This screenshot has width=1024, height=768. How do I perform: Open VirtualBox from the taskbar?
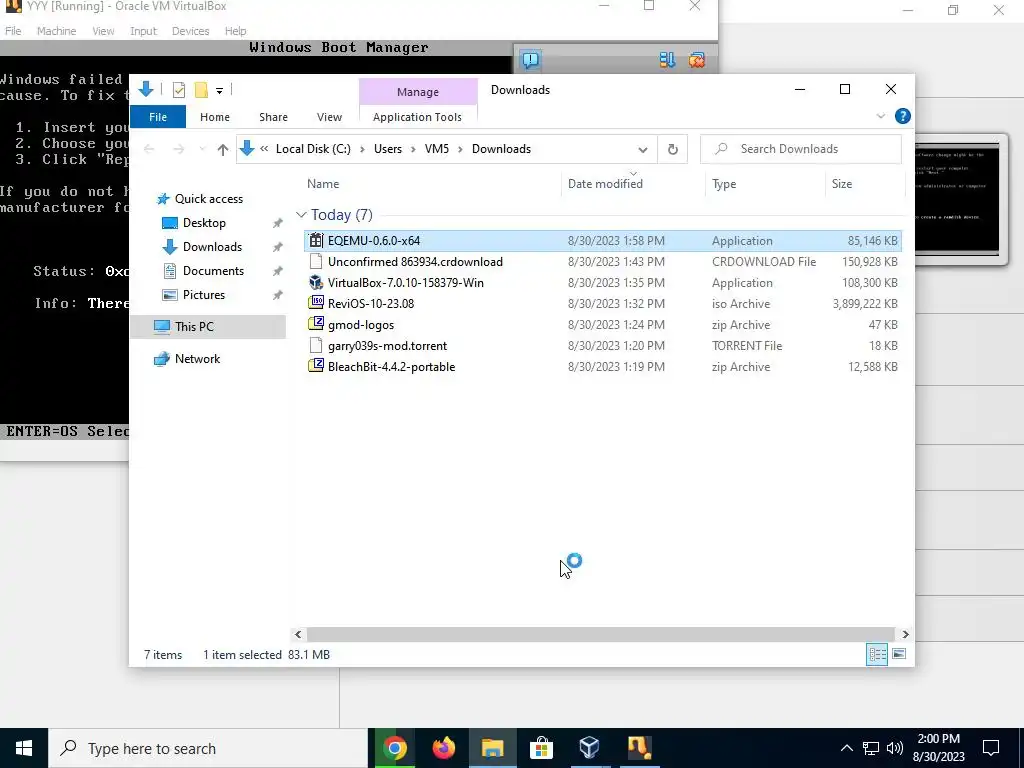[x=590, y=748]
